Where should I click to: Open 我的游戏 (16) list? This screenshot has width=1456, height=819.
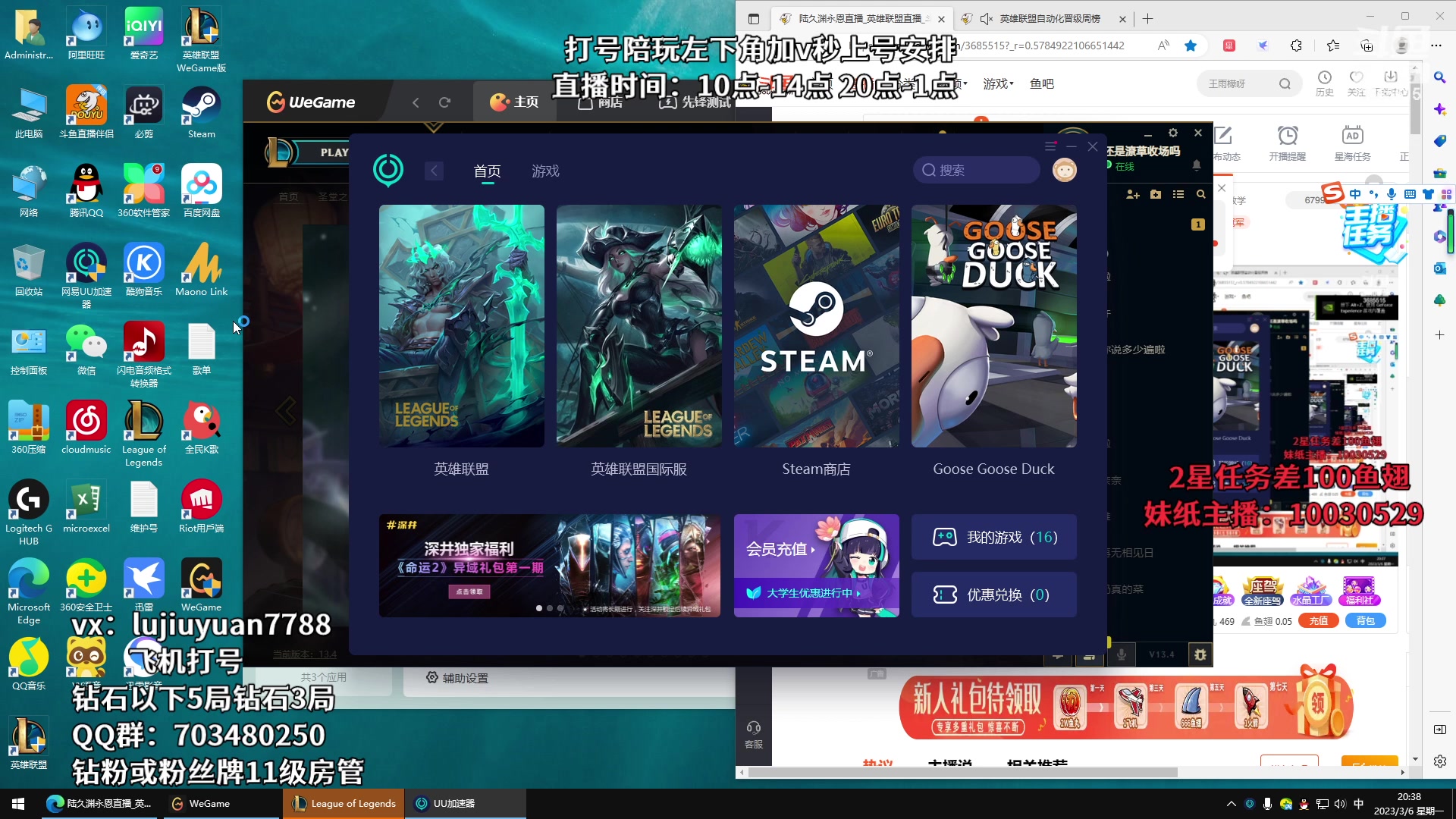coord(993,537)
